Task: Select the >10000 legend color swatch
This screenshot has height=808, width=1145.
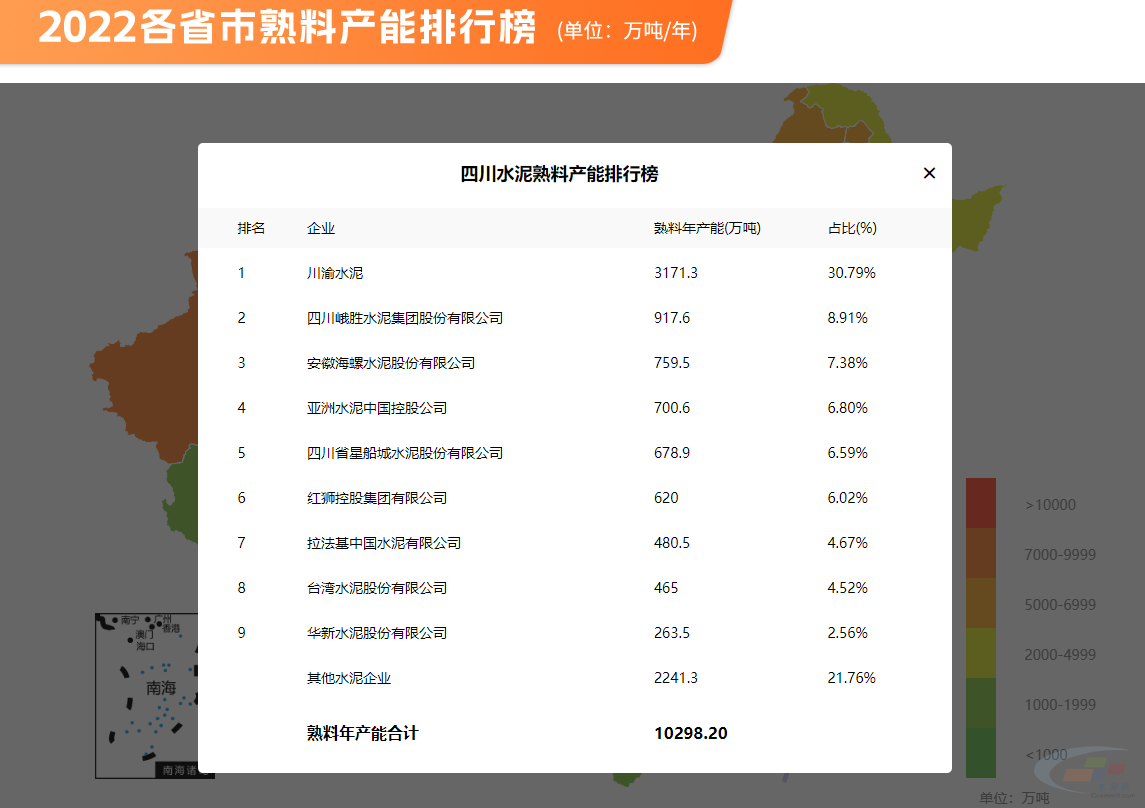Action: [x=981, y=504]
